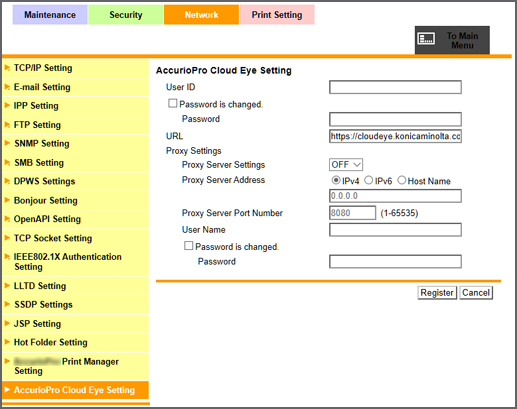Viewport: 517px width, 409px height.
Task: Click the arrow icon beside Hot Folder Setting
Action: point(7,342)
